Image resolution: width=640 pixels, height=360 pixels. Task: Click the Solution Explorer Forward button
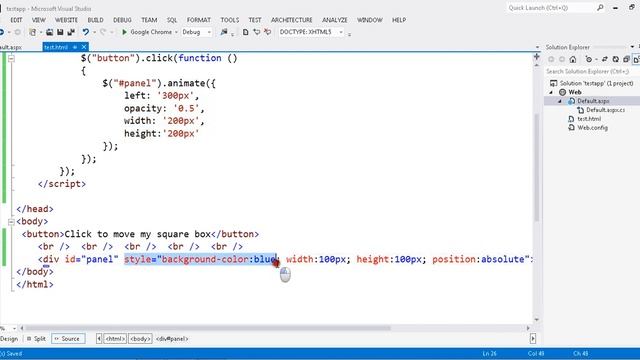click(562, 60)
